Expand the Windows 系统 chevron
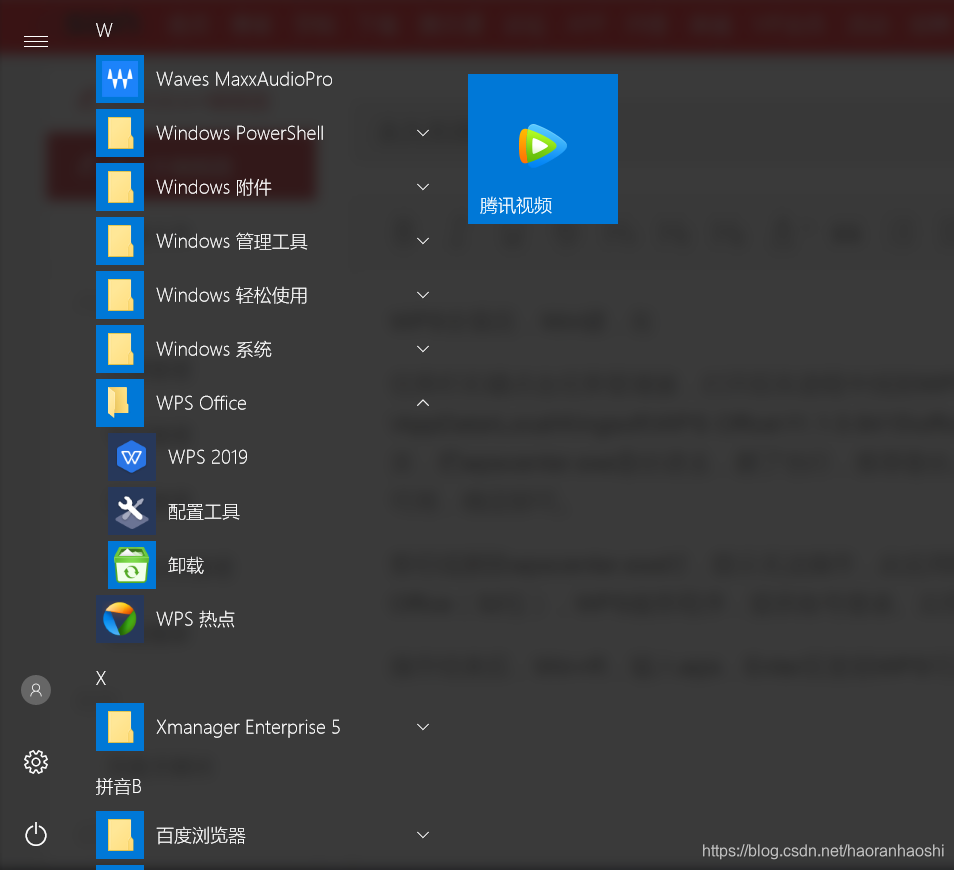 coord(423,349)
